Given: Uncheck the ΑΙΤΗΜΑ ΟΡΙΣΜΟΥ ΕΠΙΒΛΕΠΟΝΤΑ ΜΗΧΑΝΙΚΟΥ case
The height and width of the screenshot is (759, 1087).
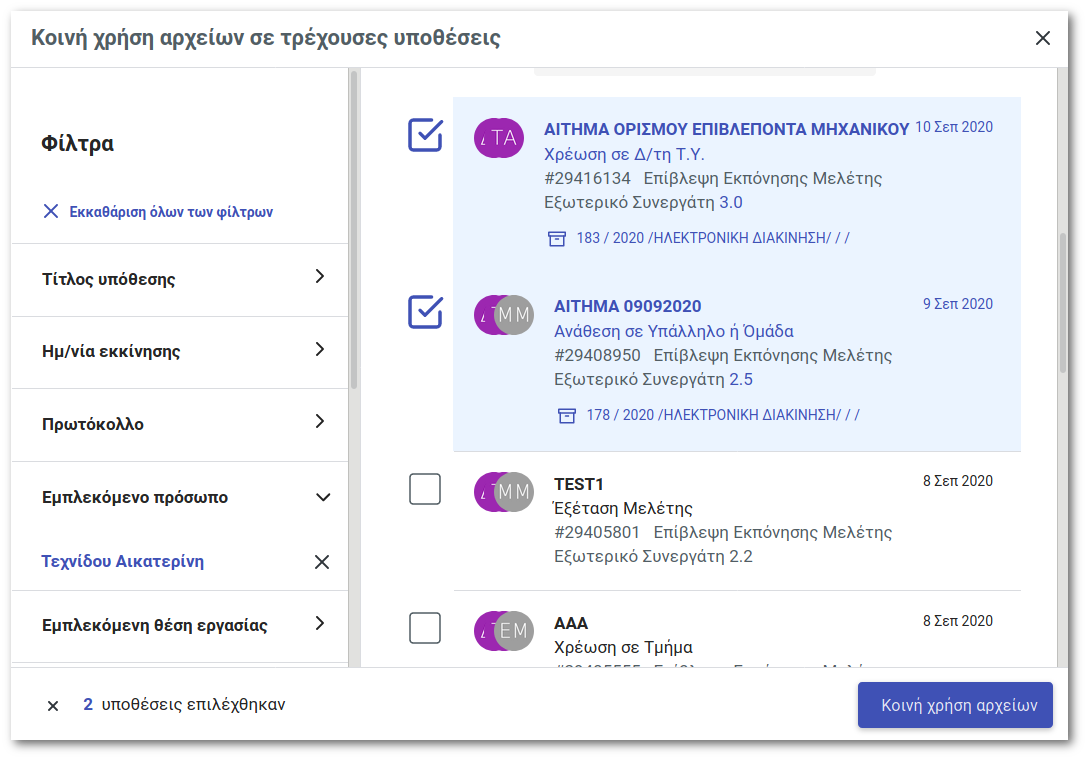Looking at the screenshot, I should [x=425, y=134].
